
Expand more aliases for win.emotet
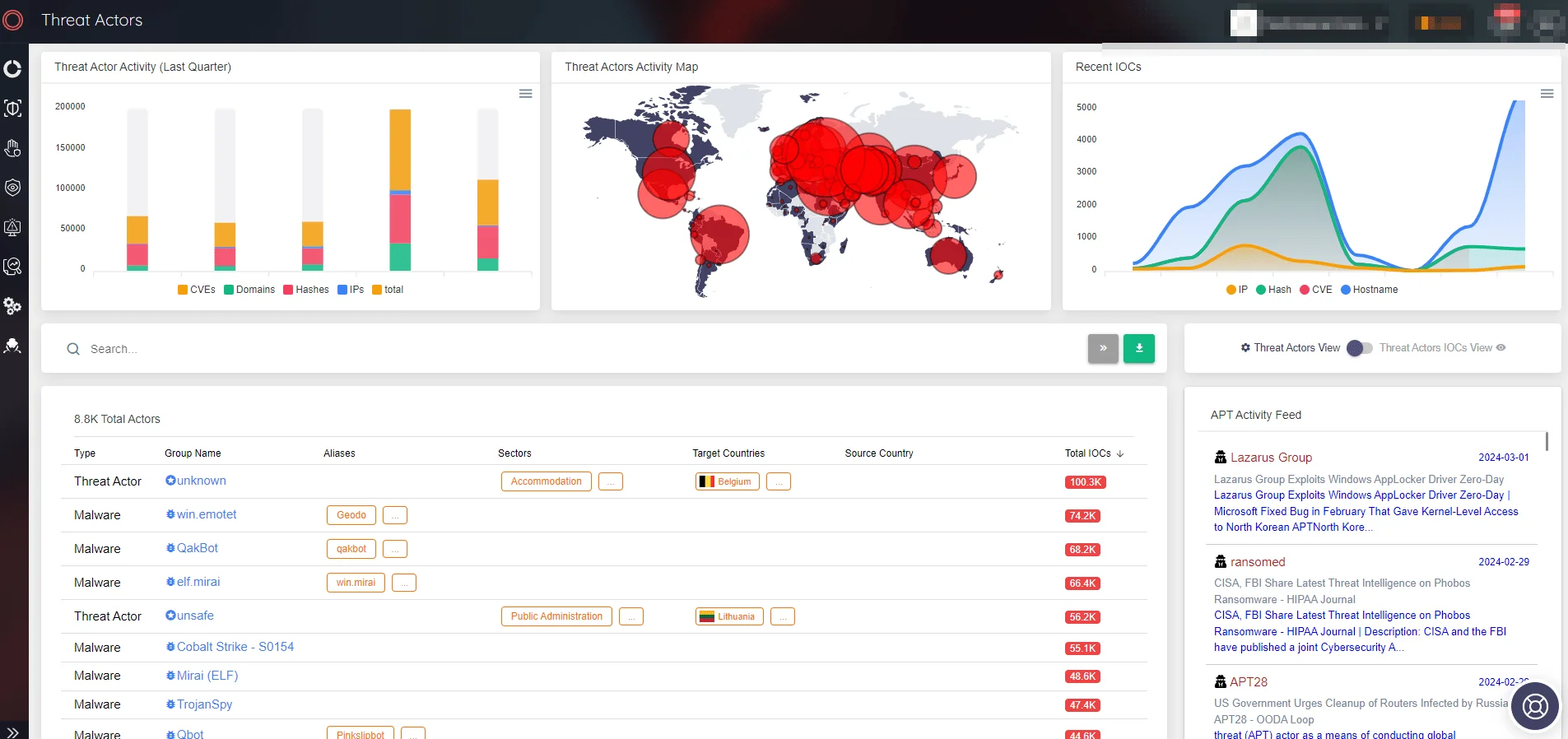tap(395, 515)
